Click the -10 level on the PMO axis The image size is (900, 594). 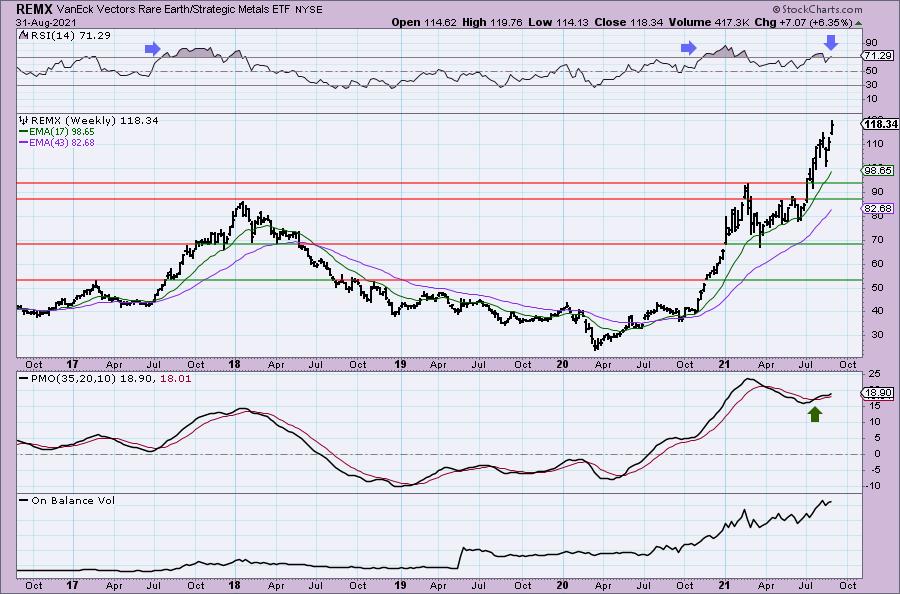[x=872, y=486]
